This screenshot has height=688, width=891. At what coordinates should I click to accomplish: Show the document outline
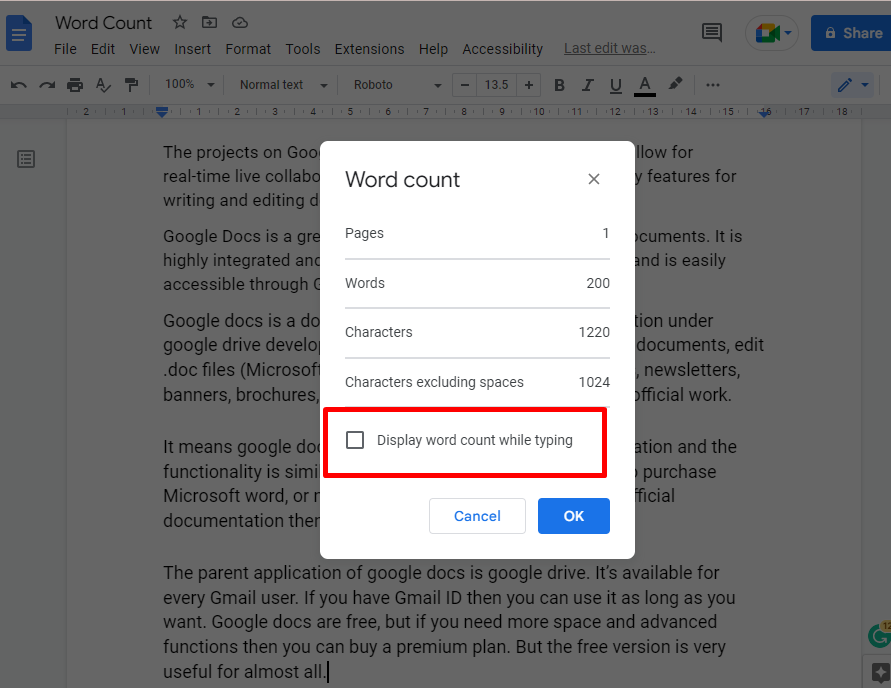[26, 159]
